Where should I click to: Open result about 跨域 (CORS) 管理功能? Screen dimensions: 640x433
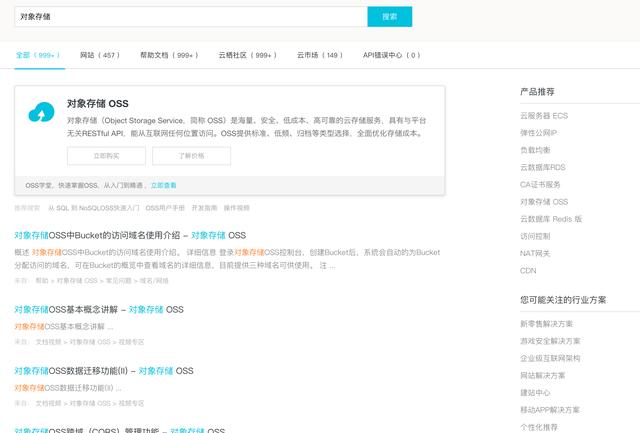120,430
